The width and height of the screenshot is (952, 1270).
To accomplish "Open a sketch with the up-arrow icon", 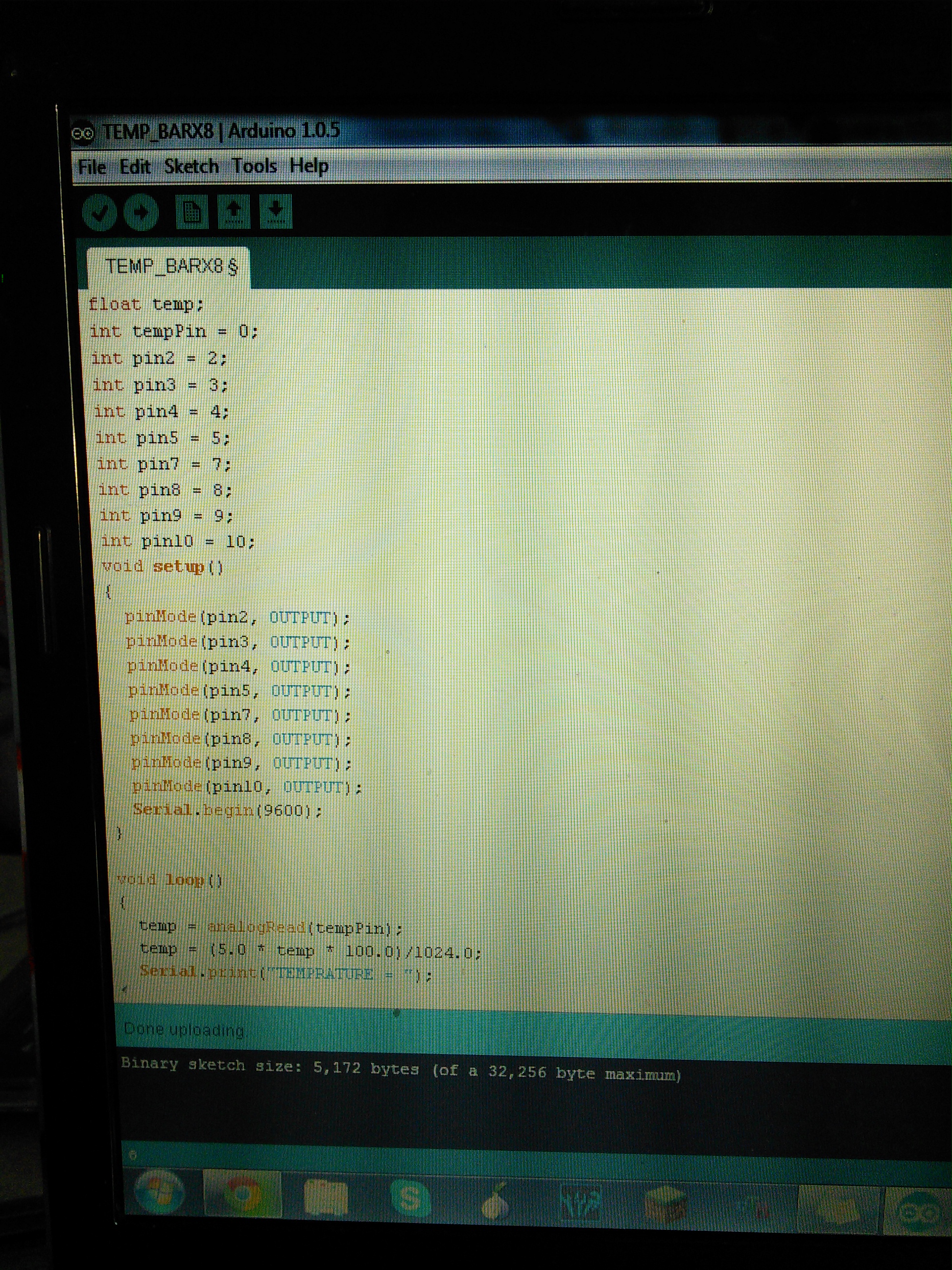I will pos(234,212).
